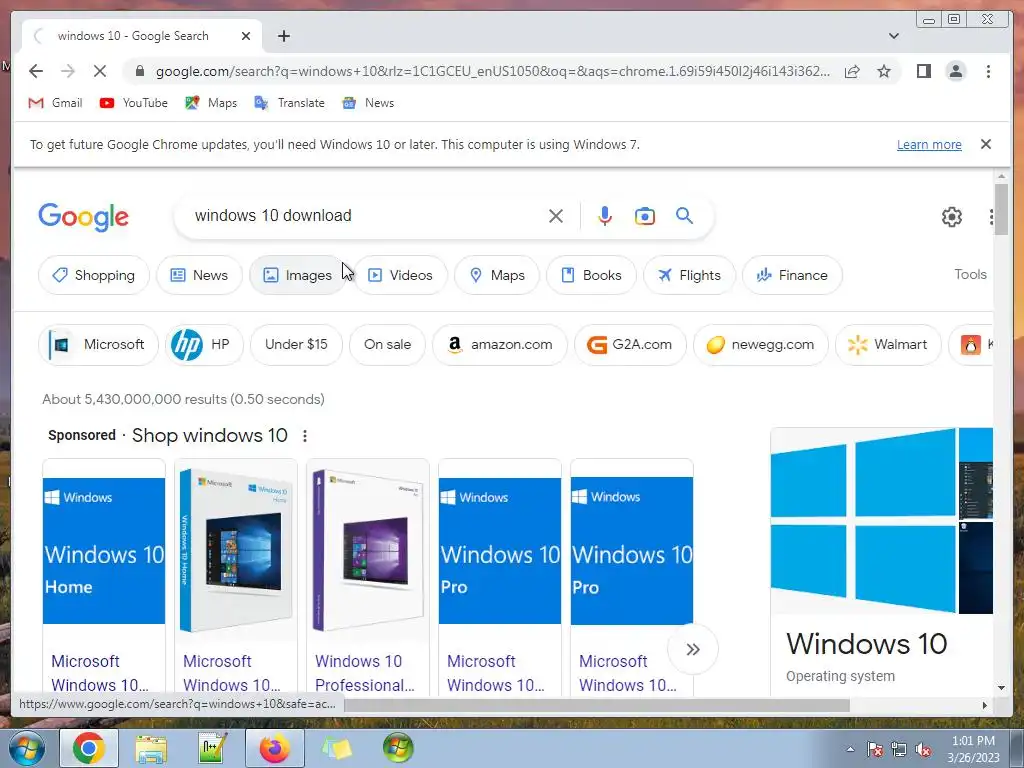The height and width of the screenshot is (768, 1024).
Task: Stop loading the page
Action: (99, 71)
